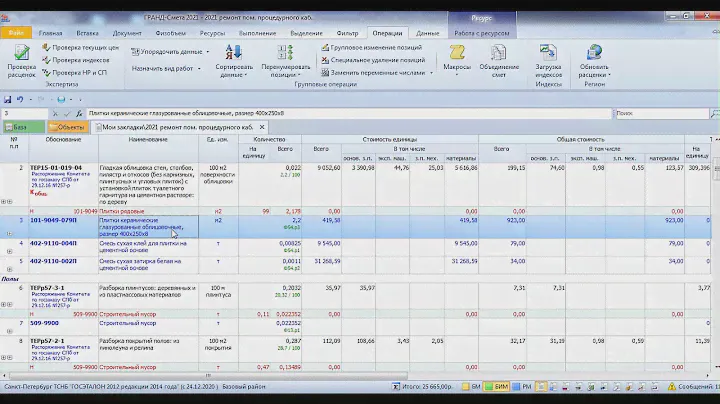The width and height of the screenshot is (720, 404).
Task: Open the Макросы dropdown
Action: click(456, 62)
